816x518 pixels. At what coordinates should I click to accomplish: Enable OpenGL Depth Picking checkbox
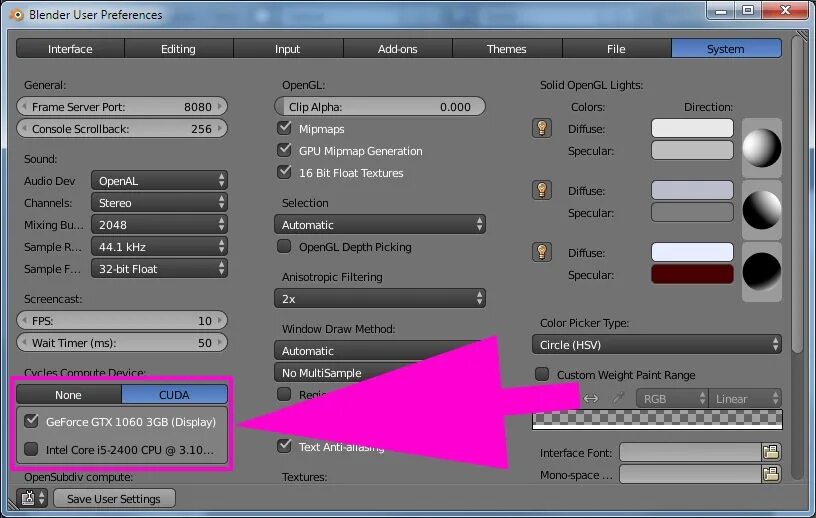tap(284, 246)
